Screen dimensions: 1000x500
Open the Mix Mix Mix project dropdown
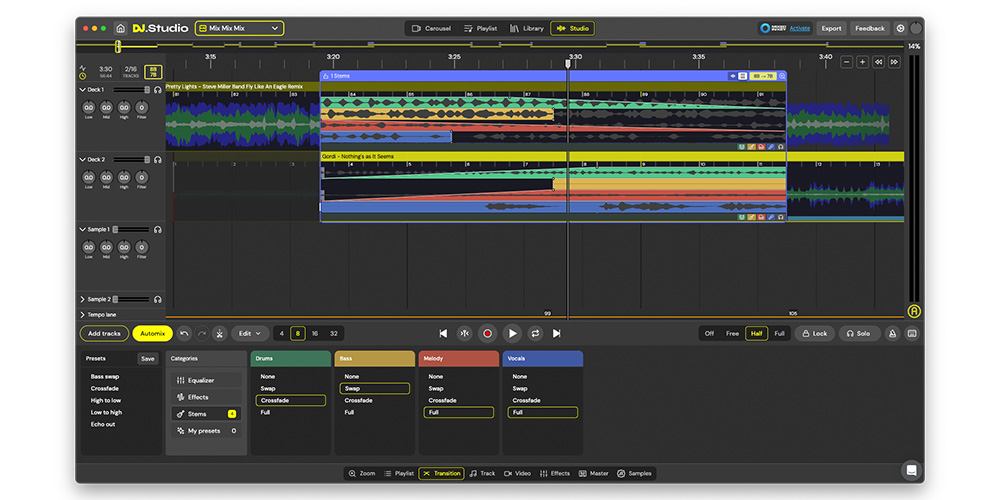click(x=239, y=28)
